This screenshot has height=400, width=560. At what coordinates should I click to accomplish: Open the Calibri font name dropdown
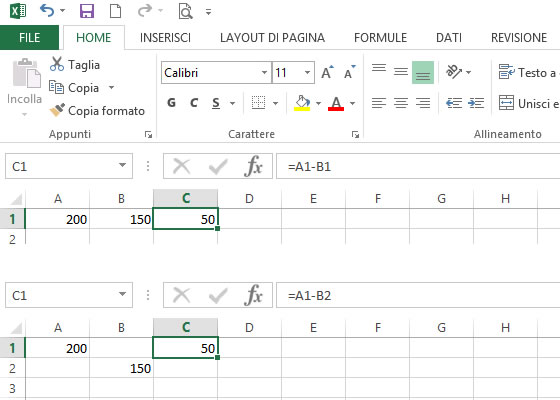click(264, 72)
